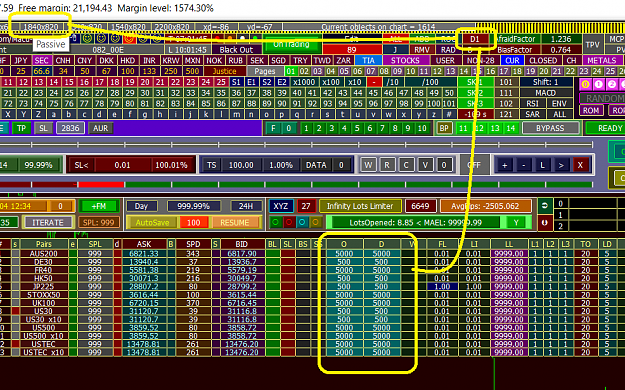
Task: Click the cyan circle icon below 27
Action: [302, 222]
